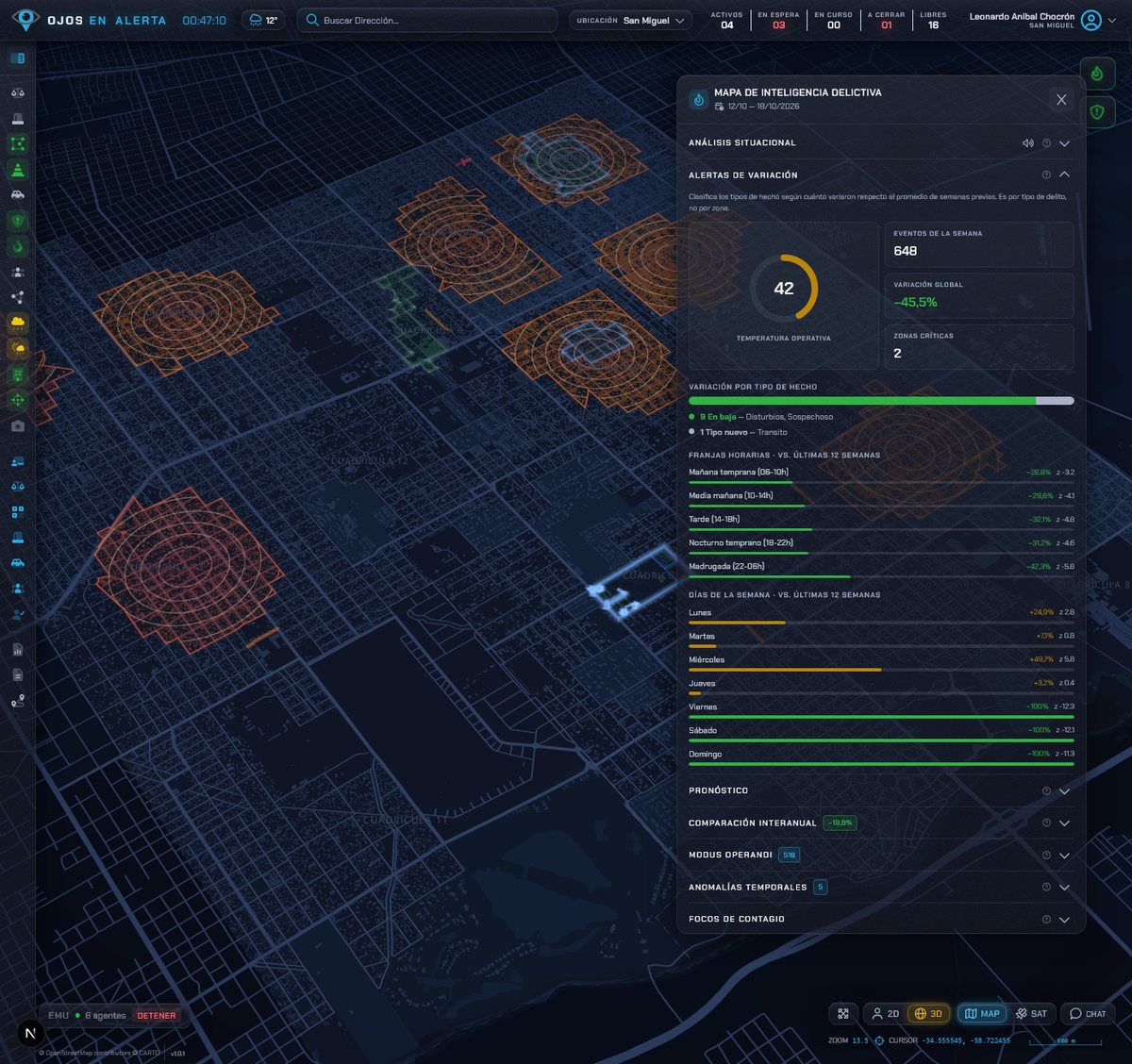Click the white people group sidebar icon
The image size is (1132, 1064).
pos(18,272)
